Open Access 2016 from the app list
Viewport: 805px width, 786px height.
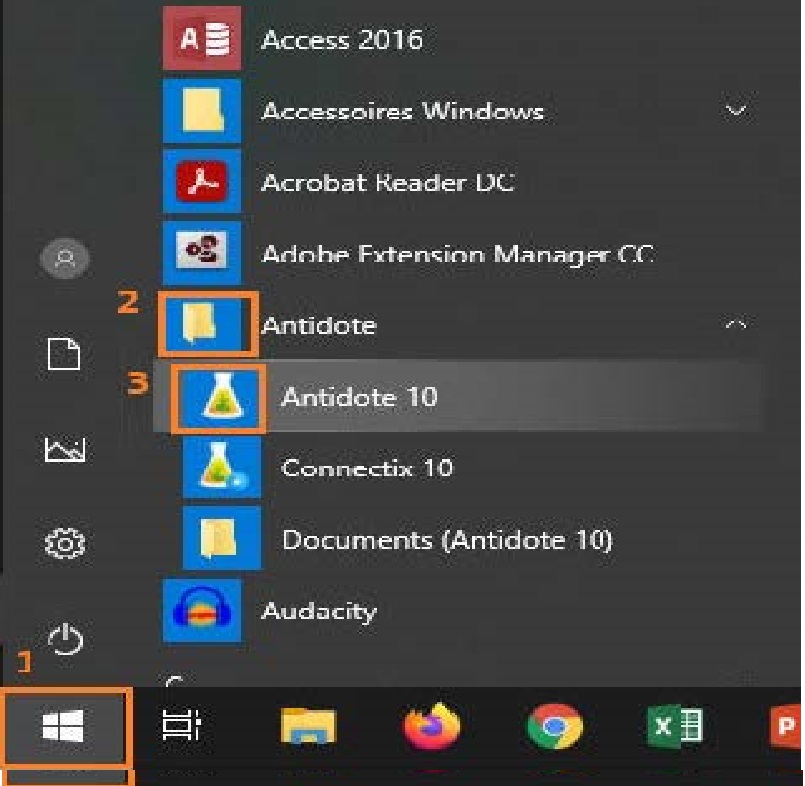coord(340,40)
